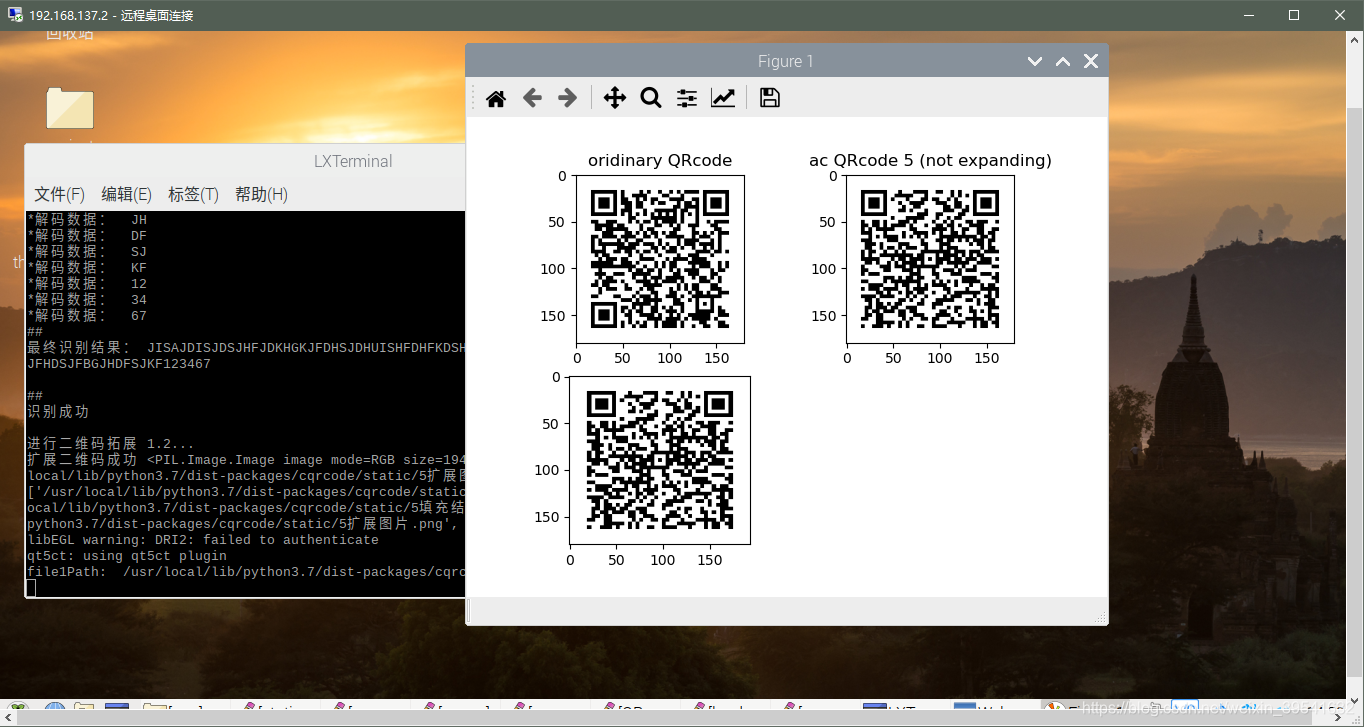
Task: Click the terminal line '*解码数据: 12'
Action: [x=87, y=284]
